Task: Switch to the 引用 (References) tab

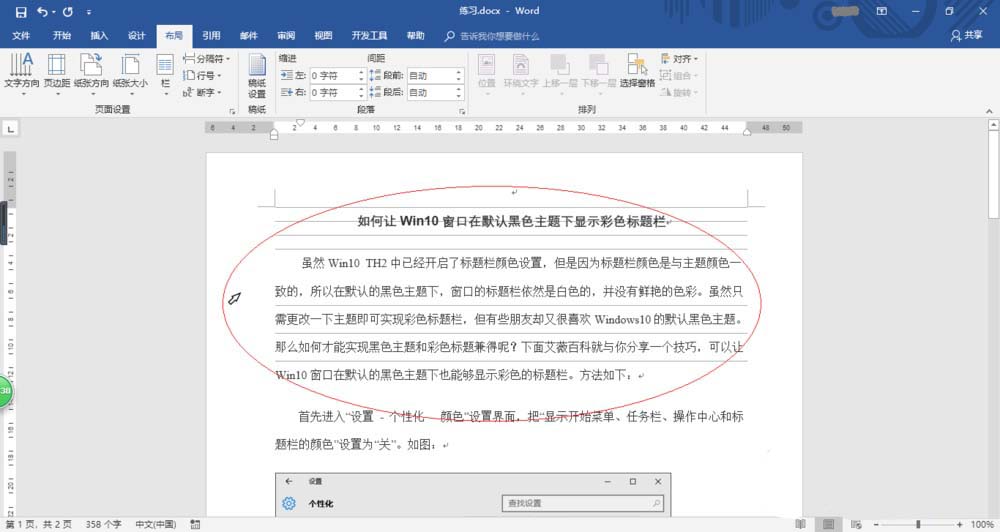Action: [x=211, y=36]
